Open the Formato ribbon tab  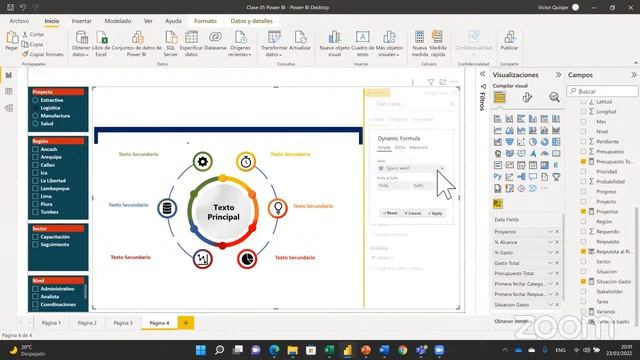pos(205,21)
